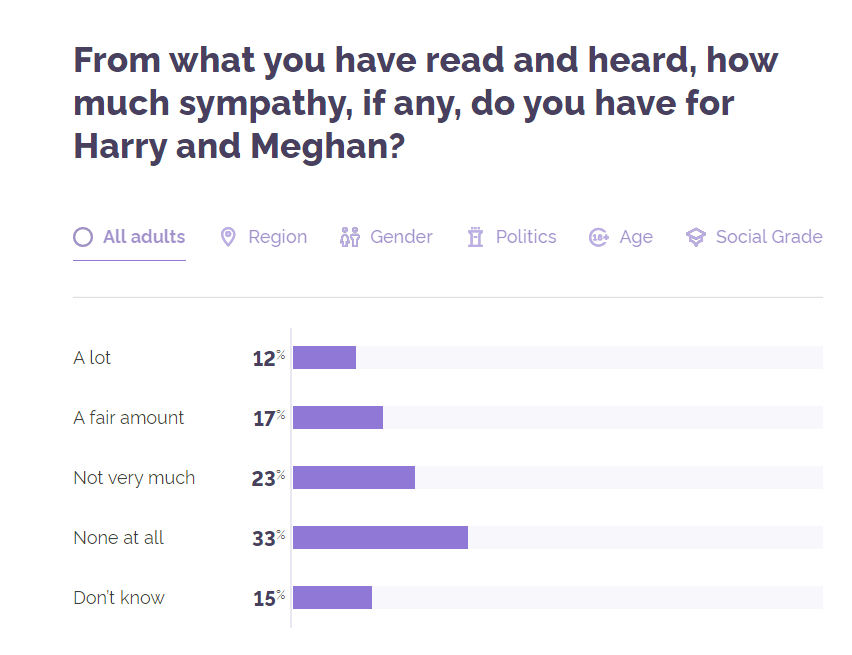
Task: Click the purple 'A lot' bar
Action: 324,358
